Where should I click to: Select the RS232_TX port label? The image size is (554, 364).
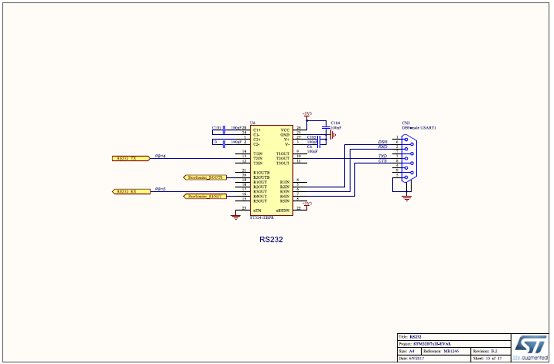pos(131,158)
